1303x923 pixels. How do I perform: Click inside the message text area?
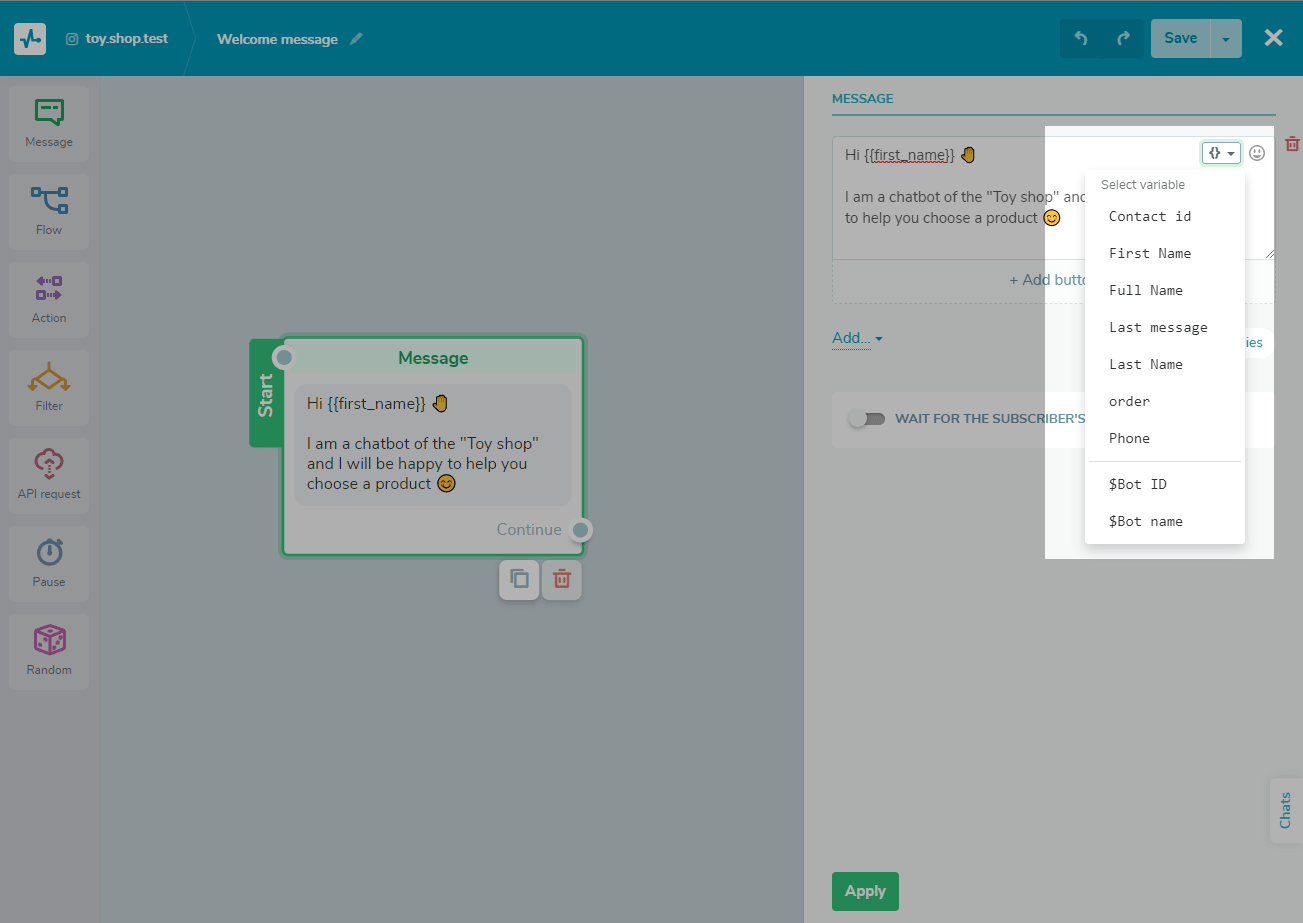point(940,235)
